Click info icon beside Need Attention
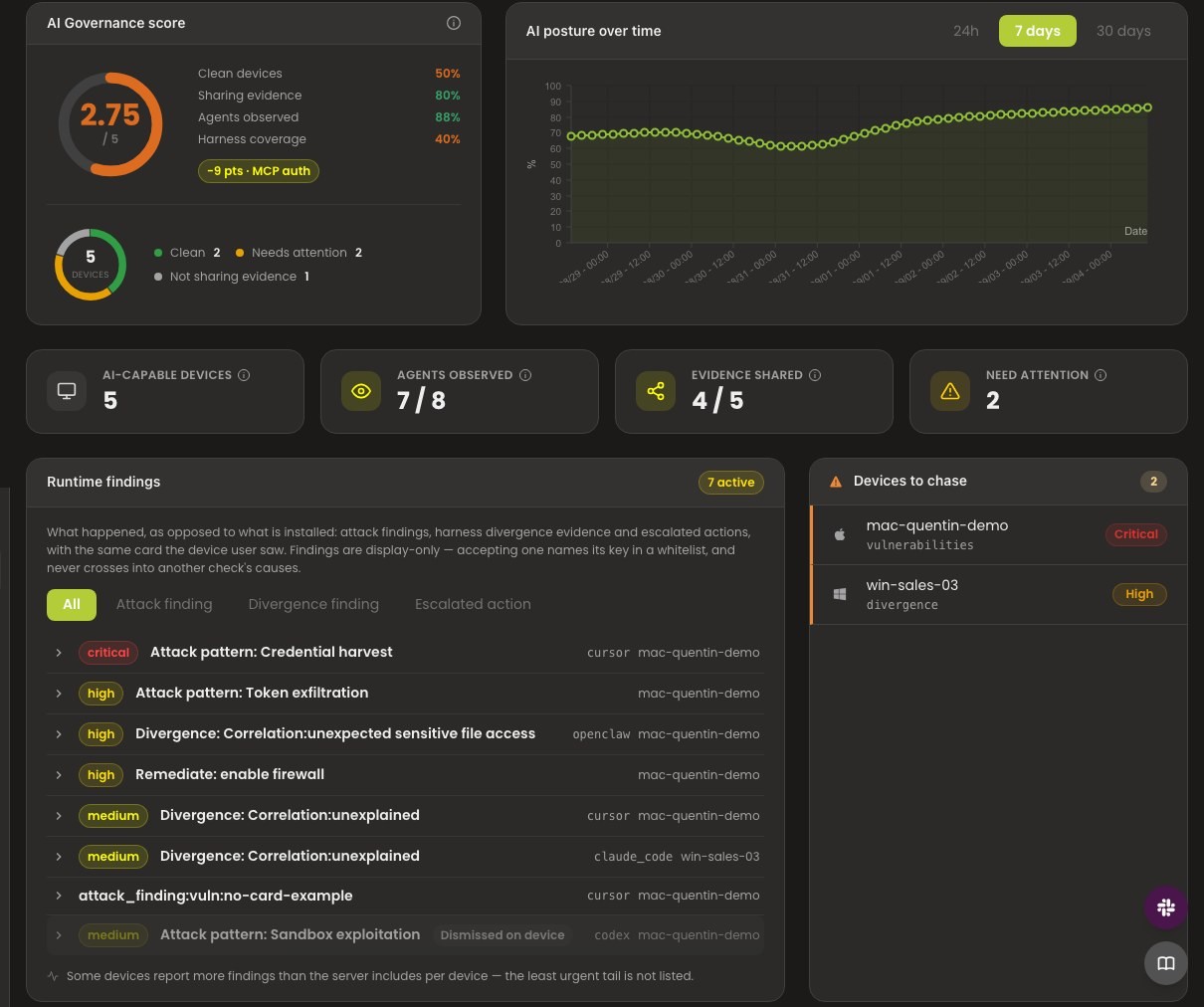Image resolution: width=1204 pixels, height=1007 pixels. coord(1101,375)
